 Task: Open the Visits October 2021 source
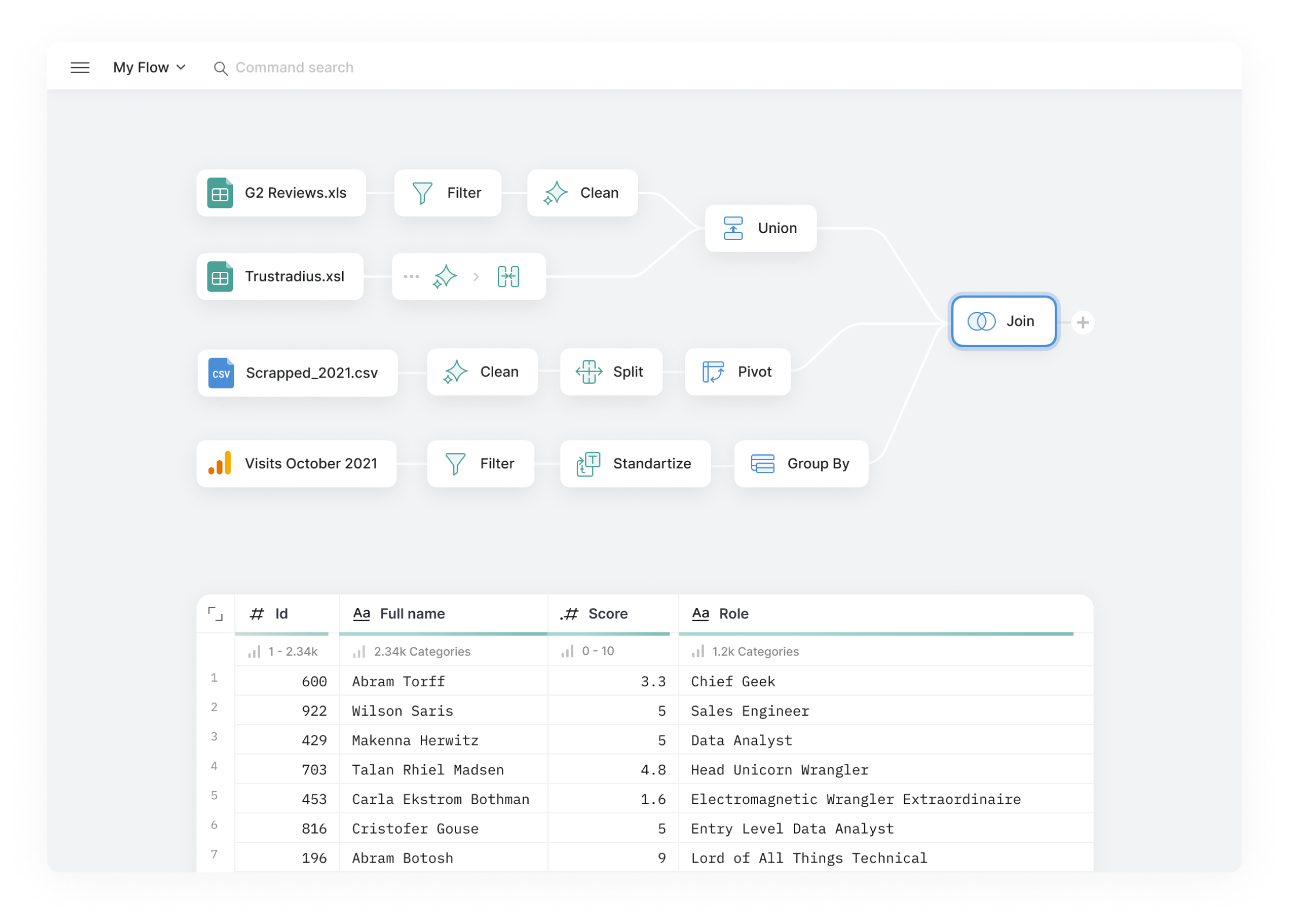coord(296,464)
